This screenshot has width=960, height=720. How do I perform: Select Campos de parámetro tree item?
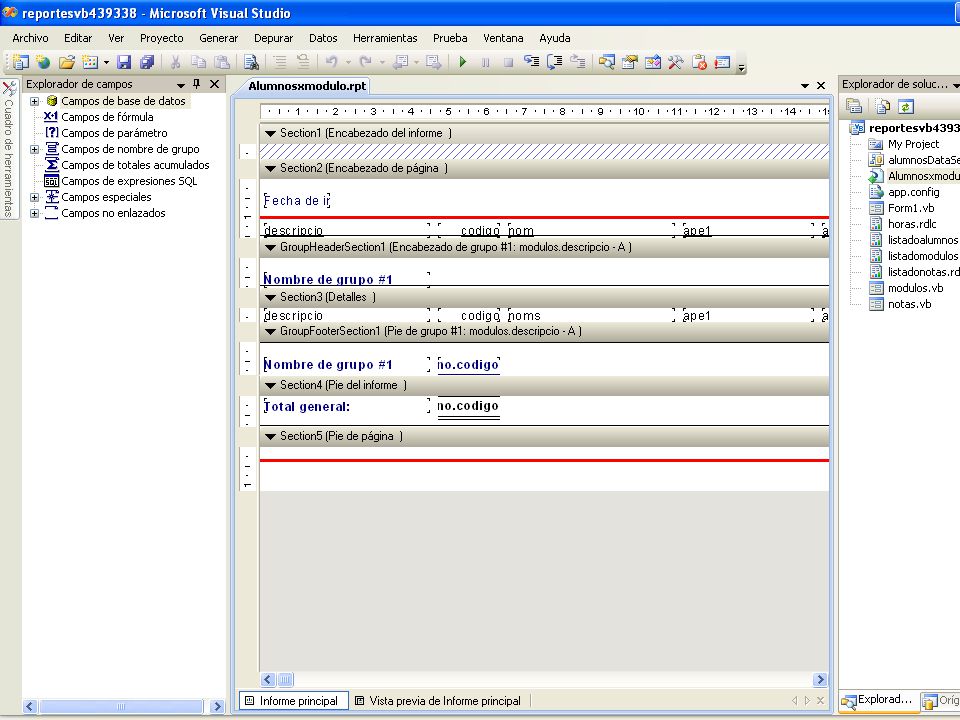click(x=114, y=133)
